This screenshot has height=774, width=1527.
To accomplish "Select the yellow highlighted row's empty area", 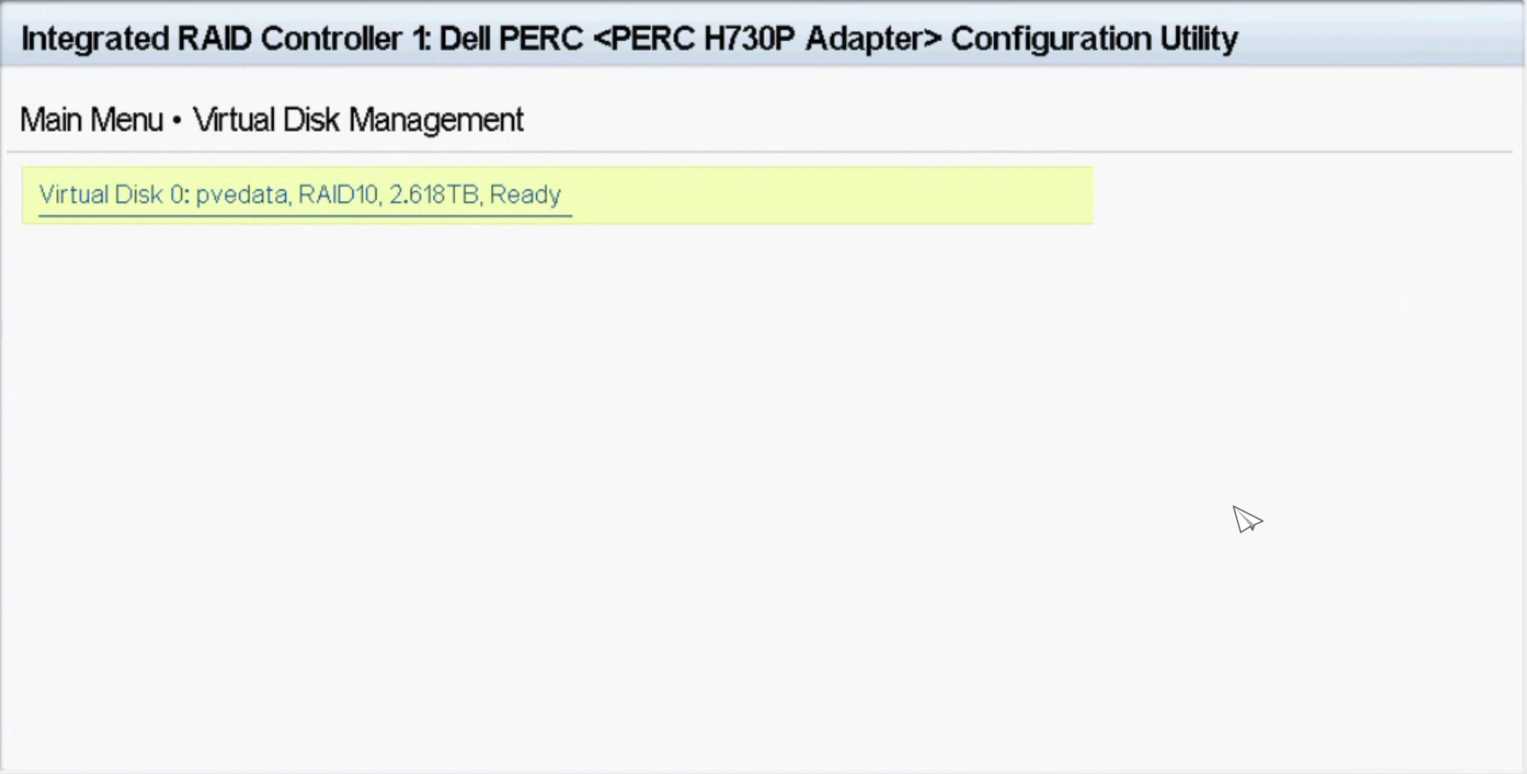I will coord(830,195).
